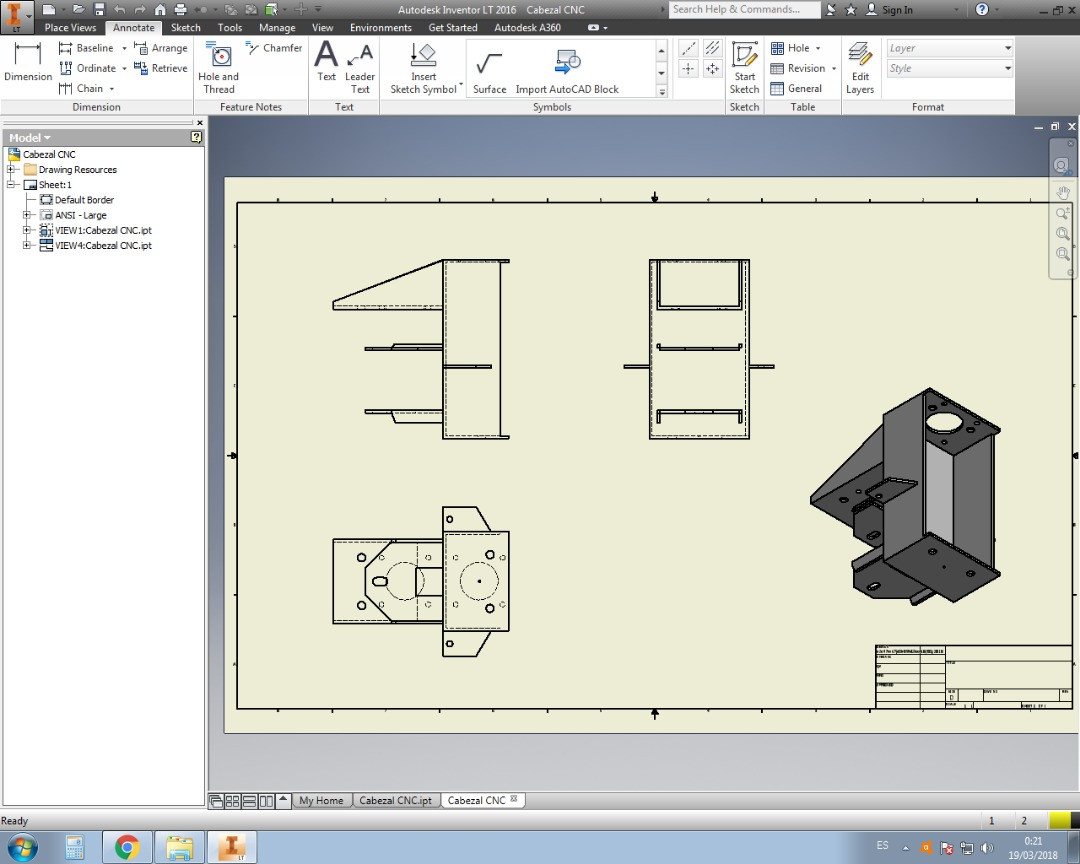Click the Baseline dimension tool
This screenshot has height=864, width=1080.
pos(87,48)
